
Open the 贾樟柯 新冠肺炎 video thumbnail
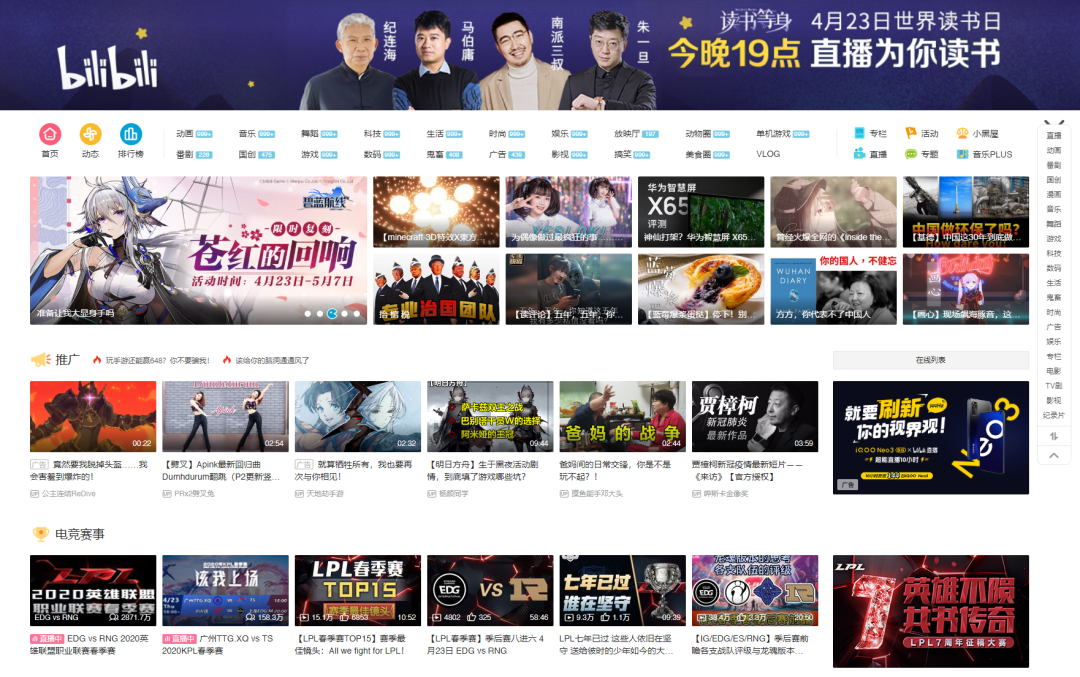755,416
